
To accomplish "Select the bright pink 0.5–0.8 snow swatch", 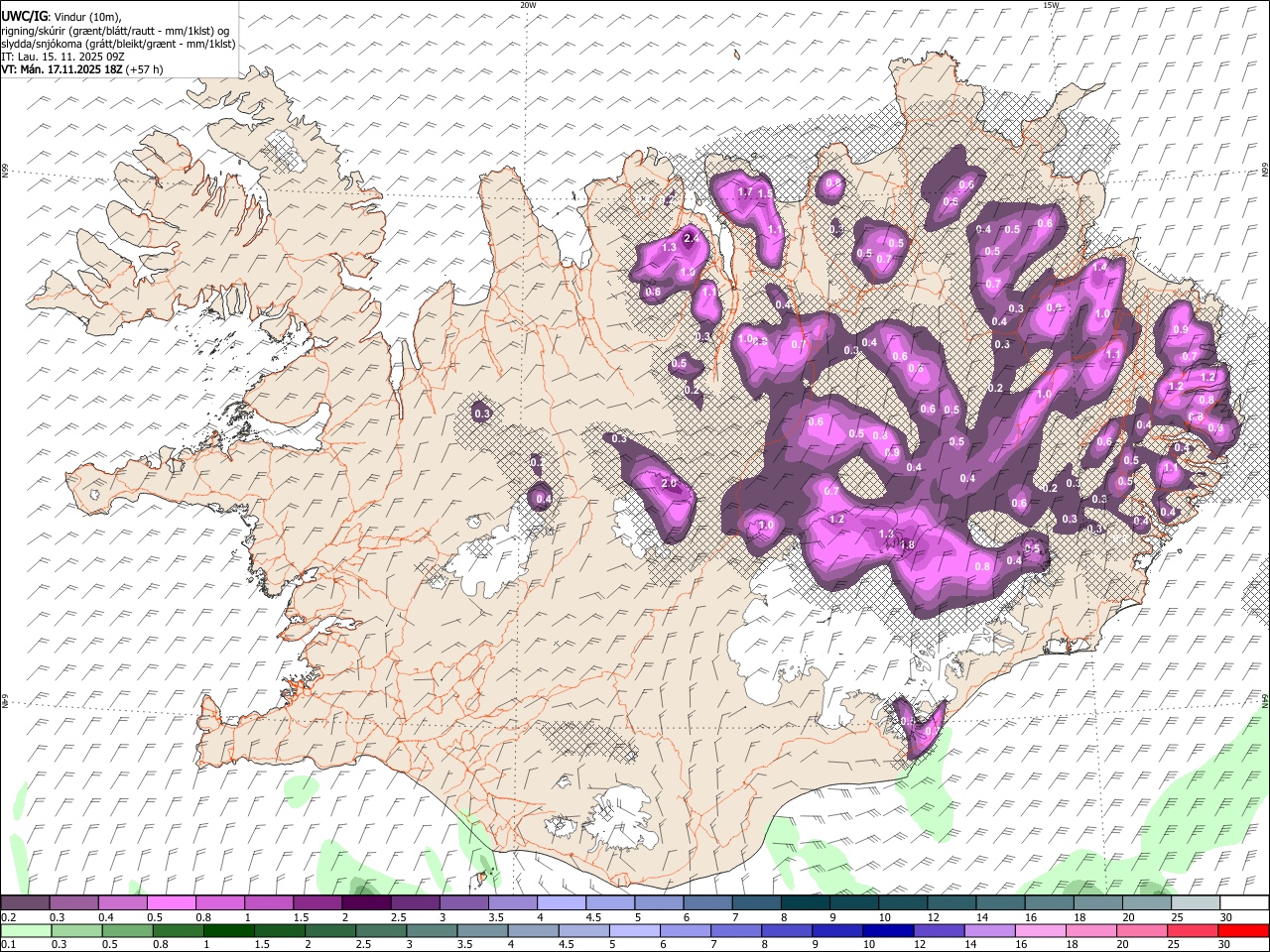I will pyautogui.click(x=172, y=902).
